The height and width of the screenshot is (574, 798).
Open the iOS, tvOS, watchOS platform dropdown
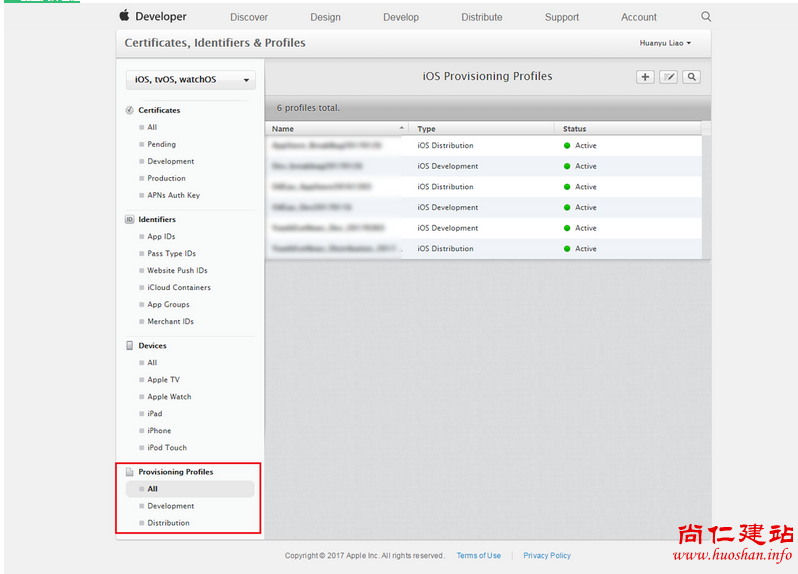[x=190, y=80]
